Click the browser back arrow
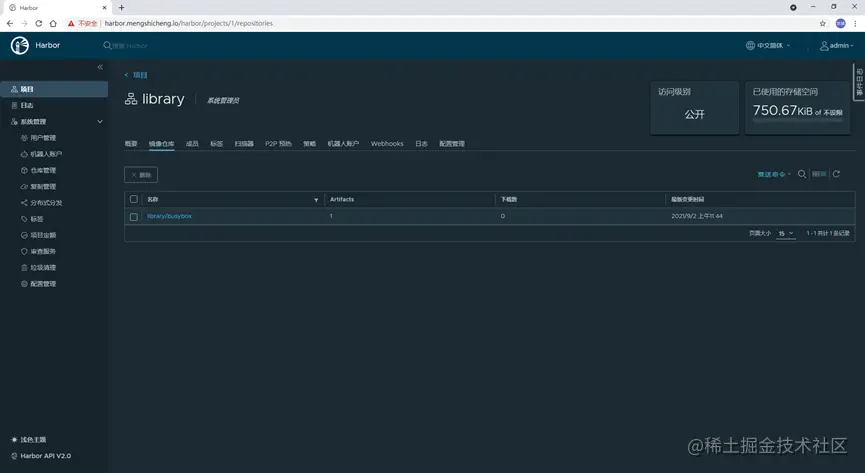Image resolution: width=865 pixels, height=473 pixels. tap(9, 23)
